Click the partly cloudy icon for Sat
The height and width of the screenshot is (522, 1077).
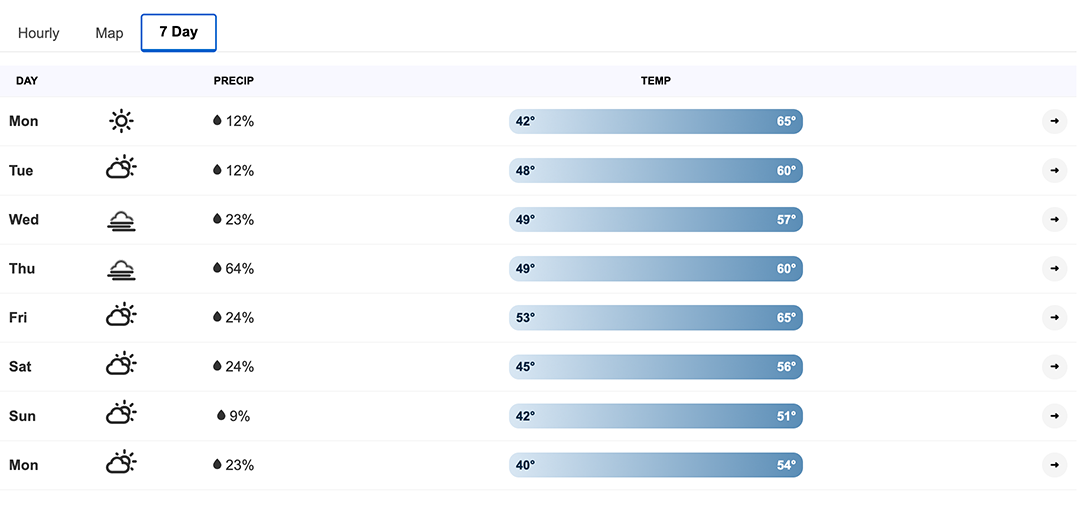pyautogui.click(x=122, y=364)
